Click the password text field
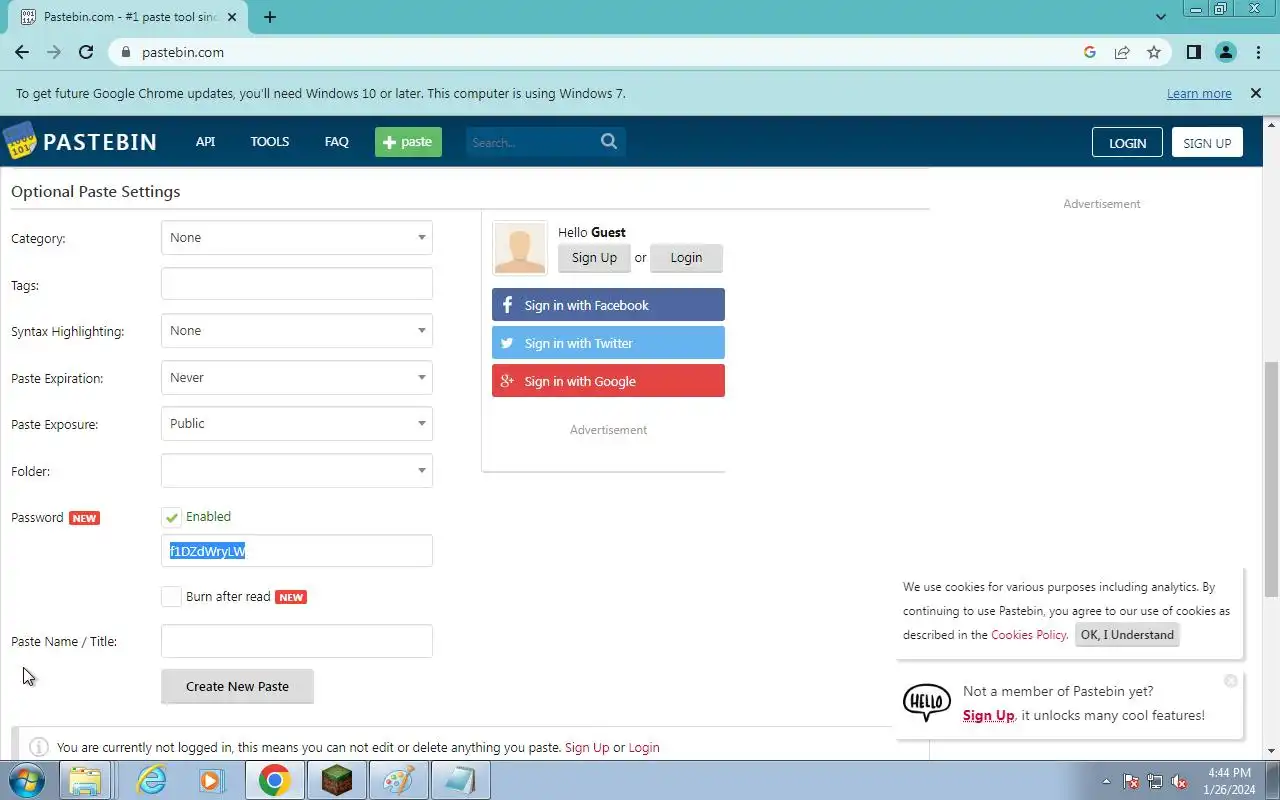This screenshot has height=800, width=1280. tap(297, 551)
